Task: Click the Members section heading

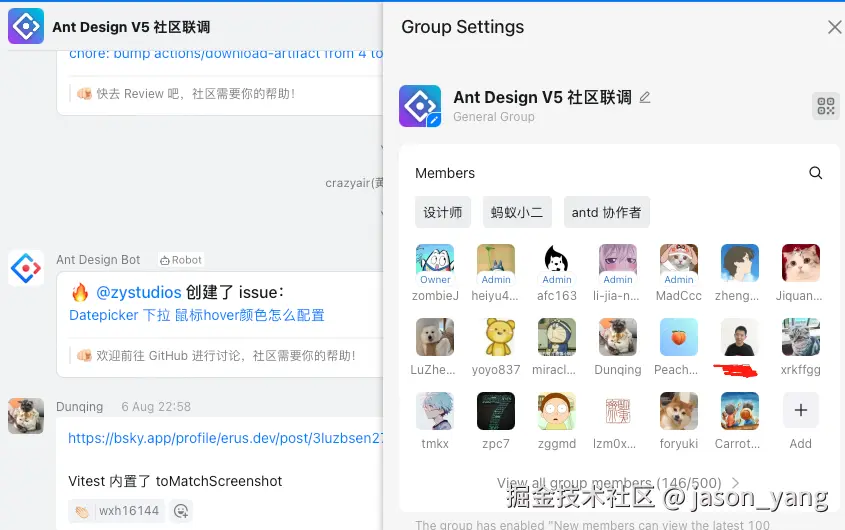Action: pyautogui.click(x=445, y=173)
